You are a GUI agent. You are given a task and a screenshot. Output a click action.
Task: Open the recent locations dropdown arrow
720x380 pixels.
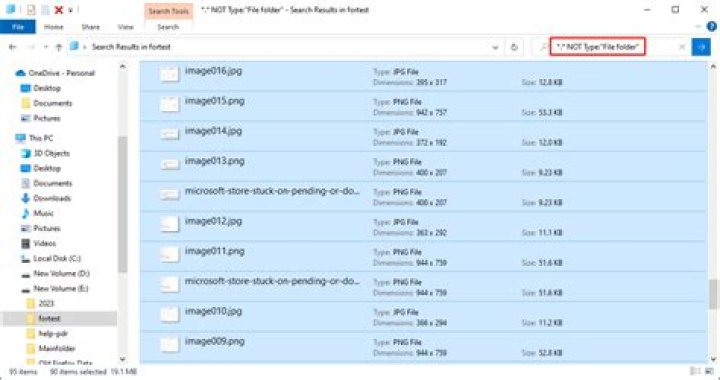pos(45,47)
